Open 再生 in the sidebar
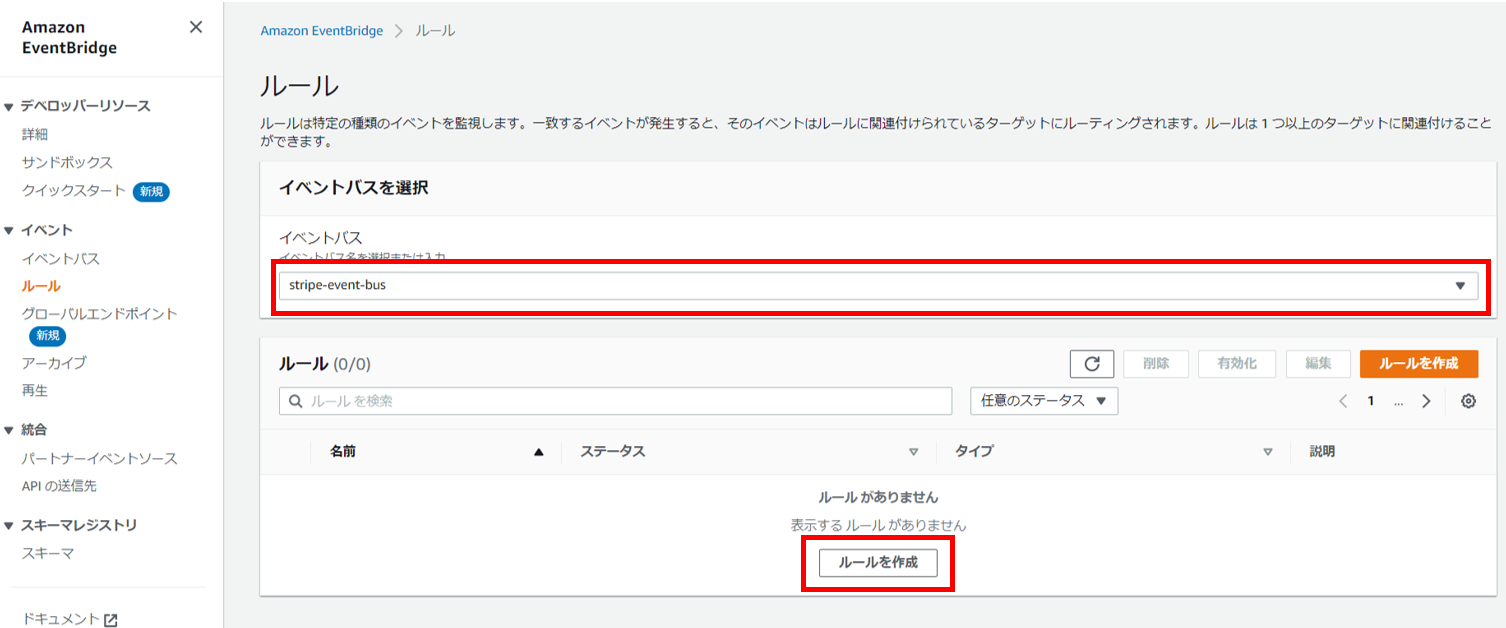 [x=35, y=390]
